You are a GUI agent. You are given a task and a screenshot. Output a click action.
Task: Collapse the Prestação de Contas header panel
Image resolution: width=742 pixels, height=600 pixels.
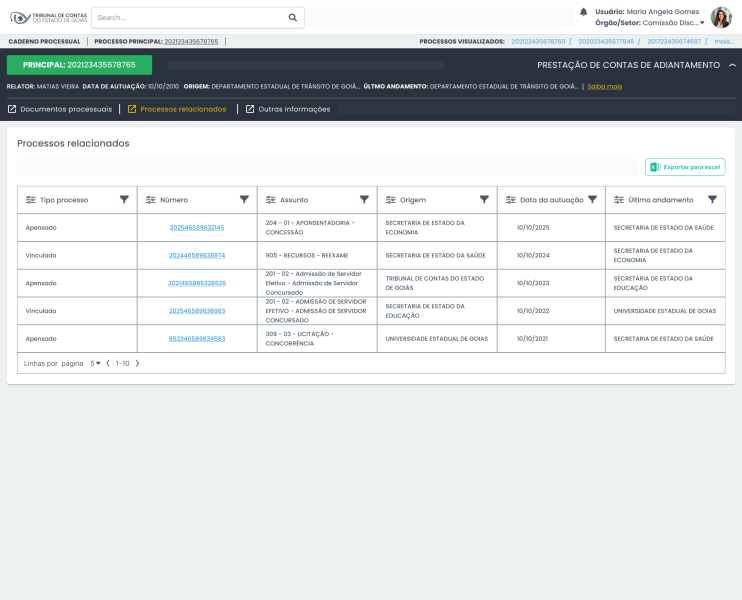click(732, 65)
